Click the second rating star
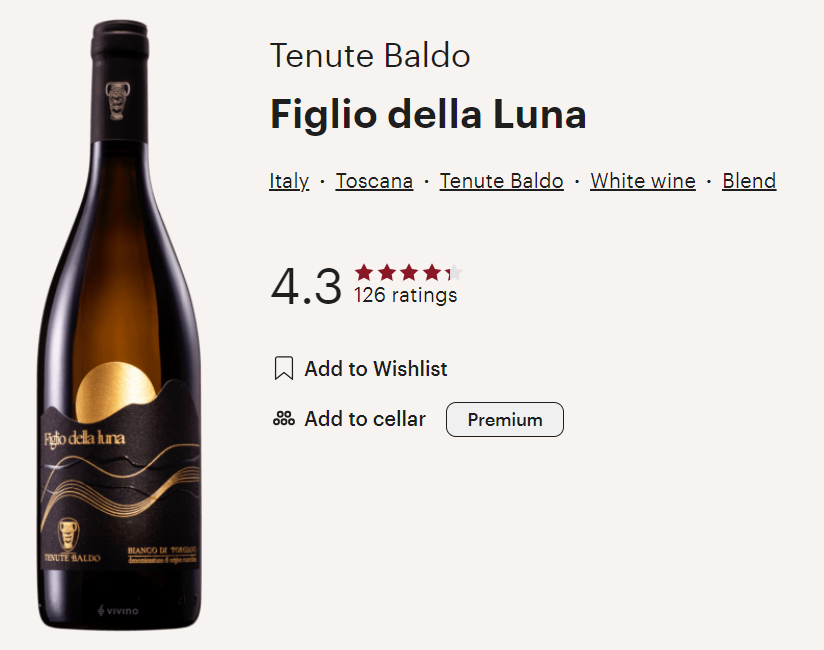 coord(387,272)
